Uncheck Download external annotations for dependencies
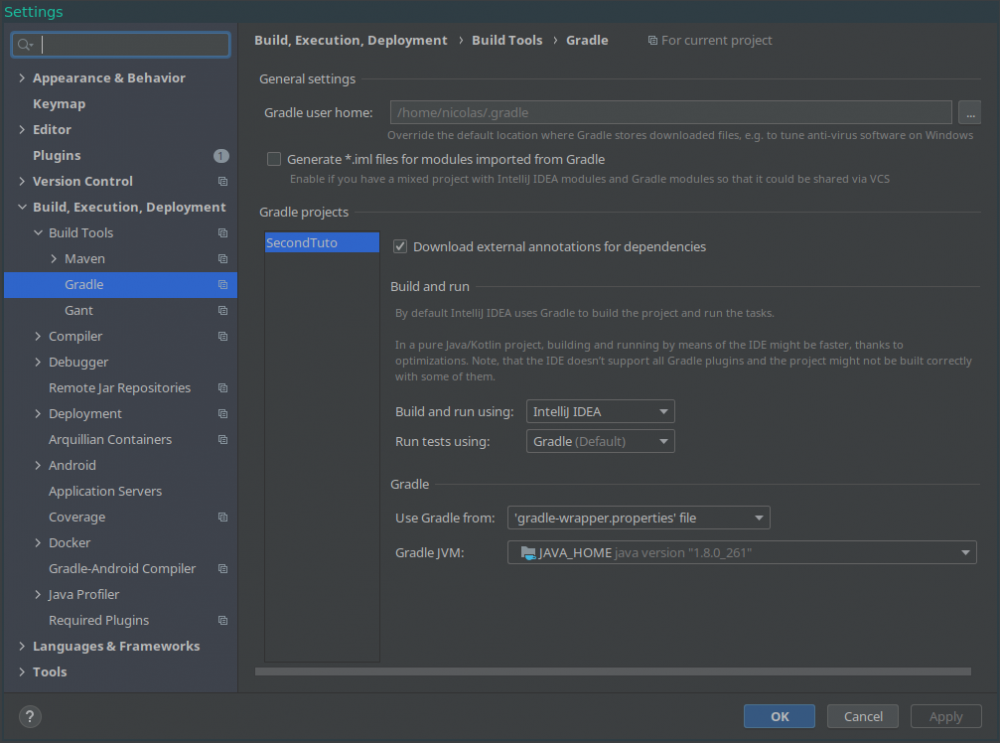1000x743 pixels. 400,247
